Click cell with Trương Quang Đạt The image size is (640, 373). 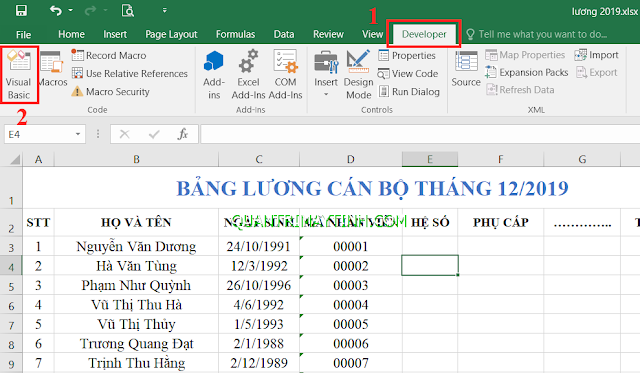point(136,344)
